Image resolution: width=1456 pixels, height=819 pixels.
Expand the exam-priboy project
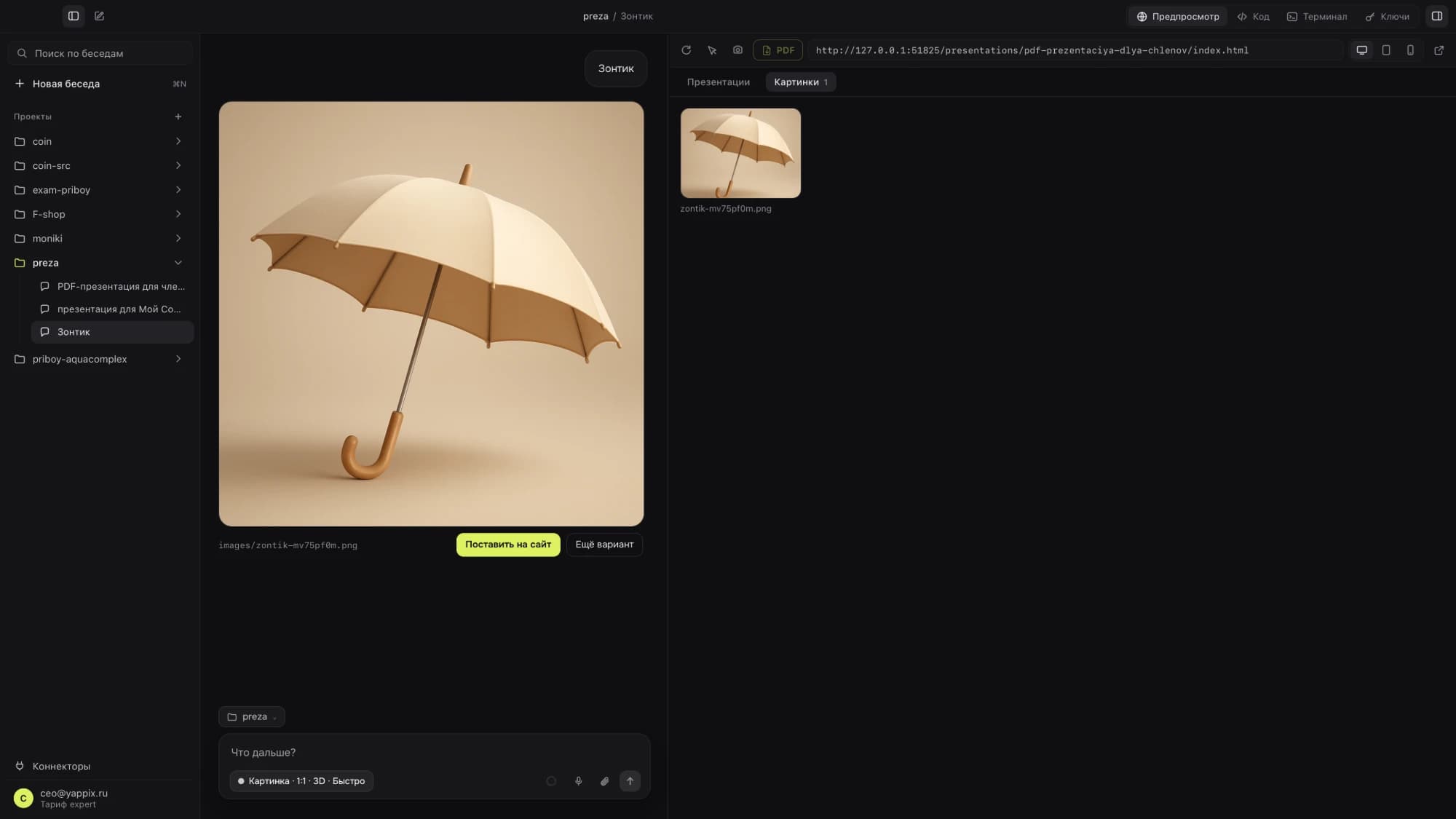99,190
